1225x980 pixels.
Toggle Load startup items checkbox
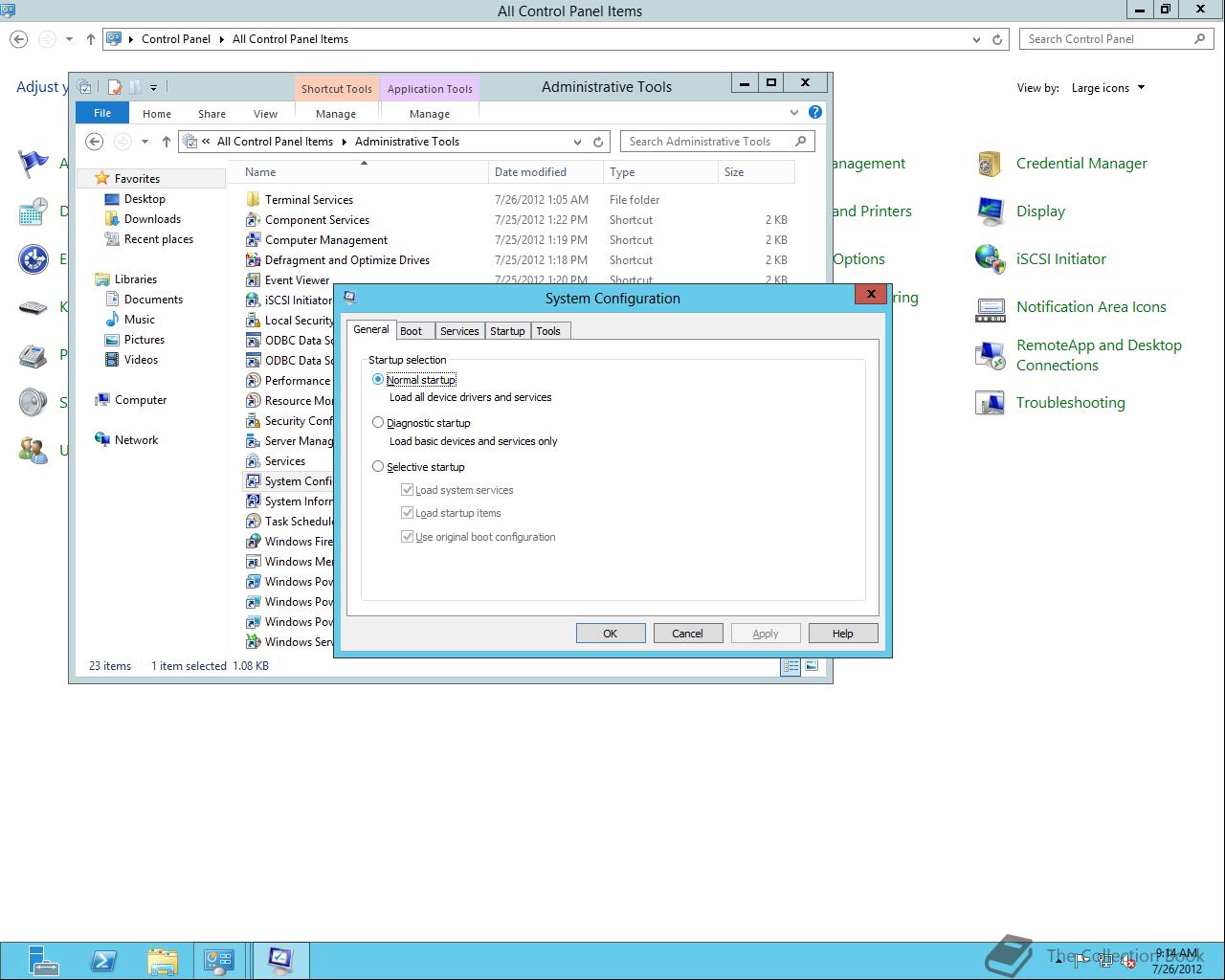coord(408,512)
